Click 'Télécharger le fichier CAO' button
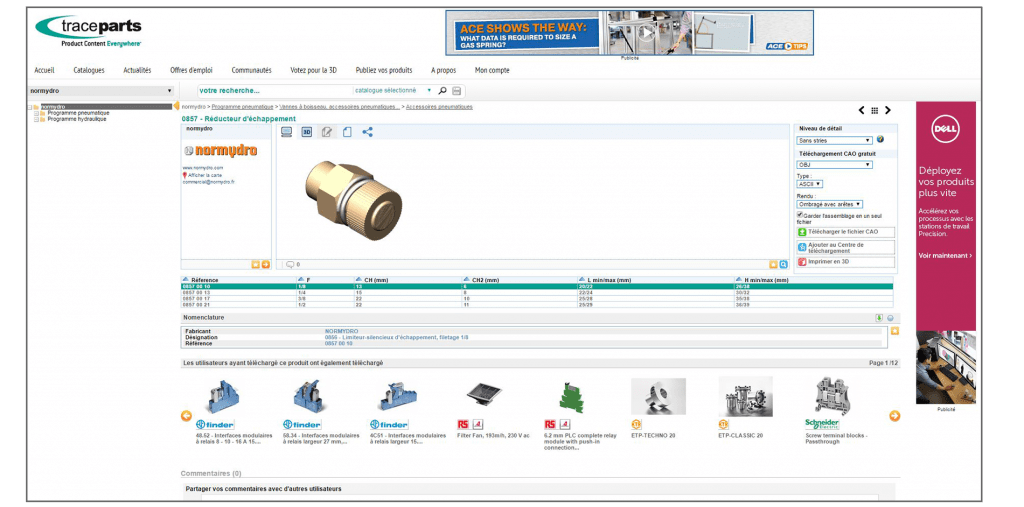Viewport: 1024px width, 507px height. [843, 232]
